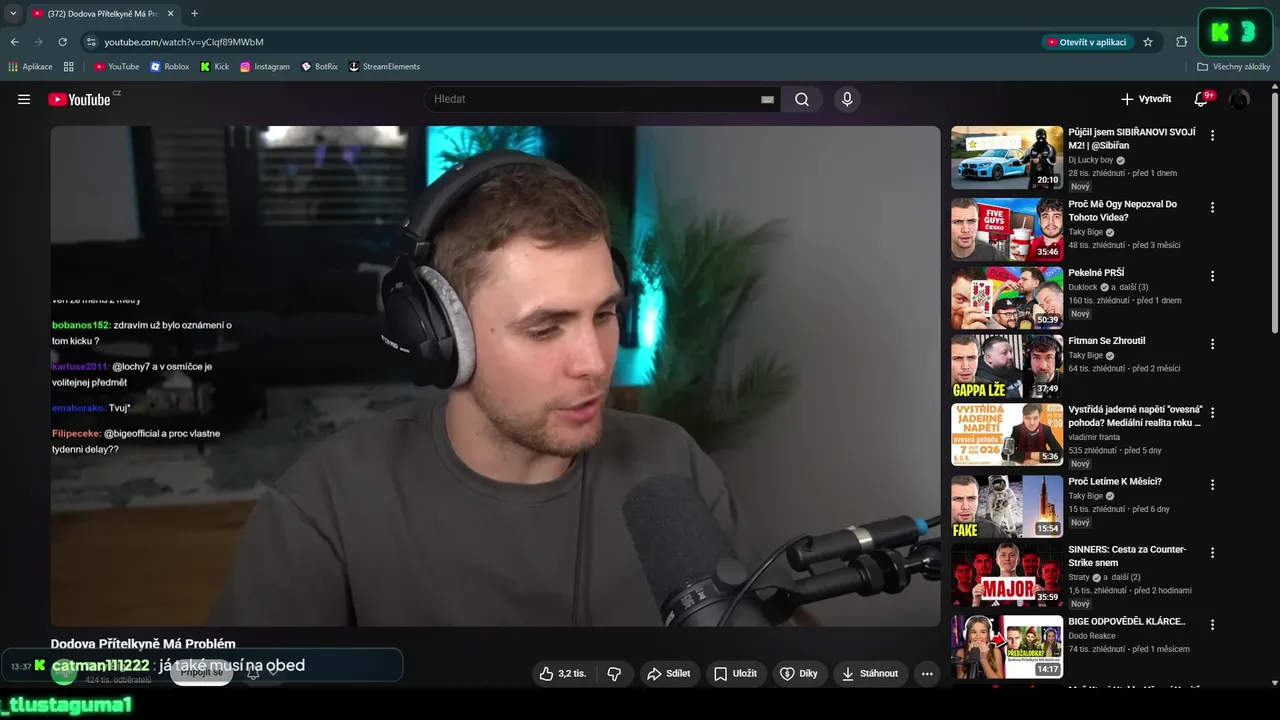Screen dimensions: 1280x720
Task: Open options for BIGE ODPOVĚDĚL KLÁRCE video
Action: 1212,624
